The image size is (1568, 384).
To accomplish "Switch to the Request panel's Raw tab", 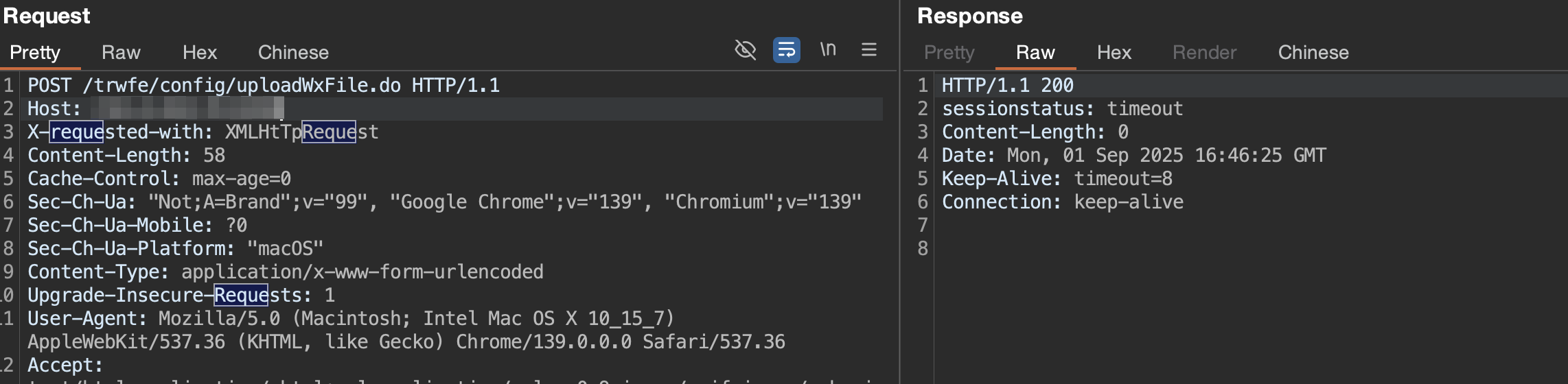I will [121, 53].
